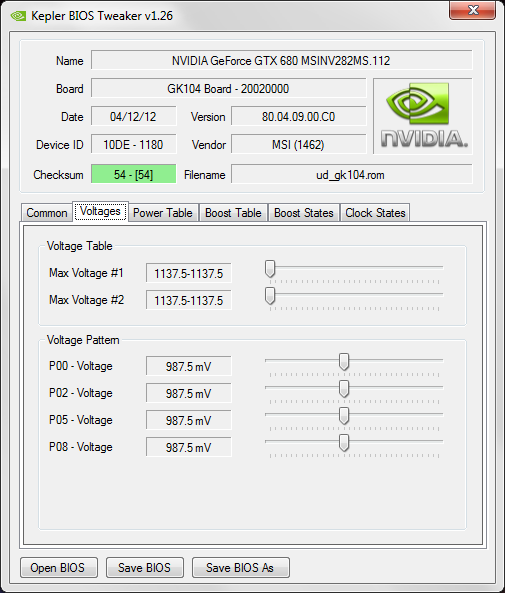Click the P00 - Voltage label
This screenshot has height=593, width=505.
click(81, 366)
